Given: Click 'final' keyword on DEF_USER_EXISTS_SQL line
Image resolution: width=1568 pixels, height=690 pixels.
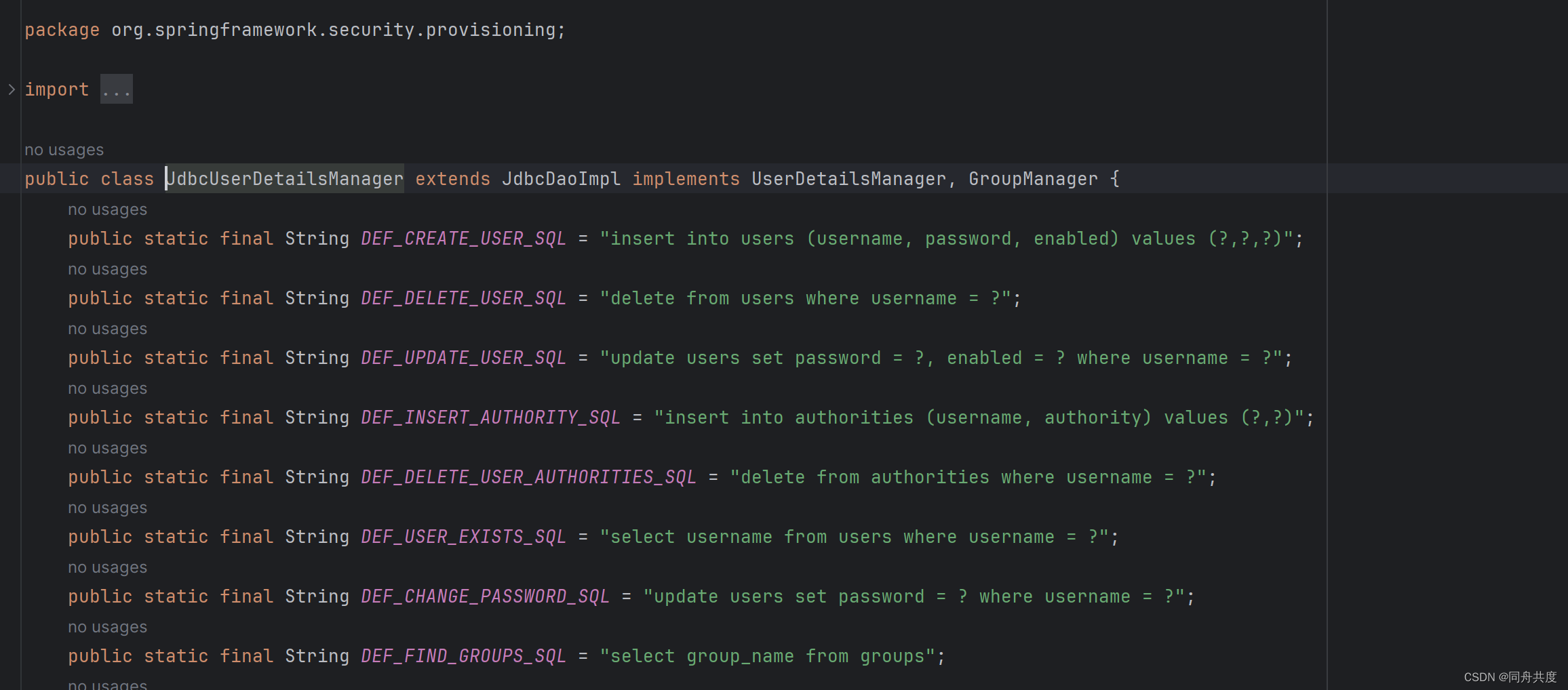Looking at the screenshot, I should coord(247,537).
